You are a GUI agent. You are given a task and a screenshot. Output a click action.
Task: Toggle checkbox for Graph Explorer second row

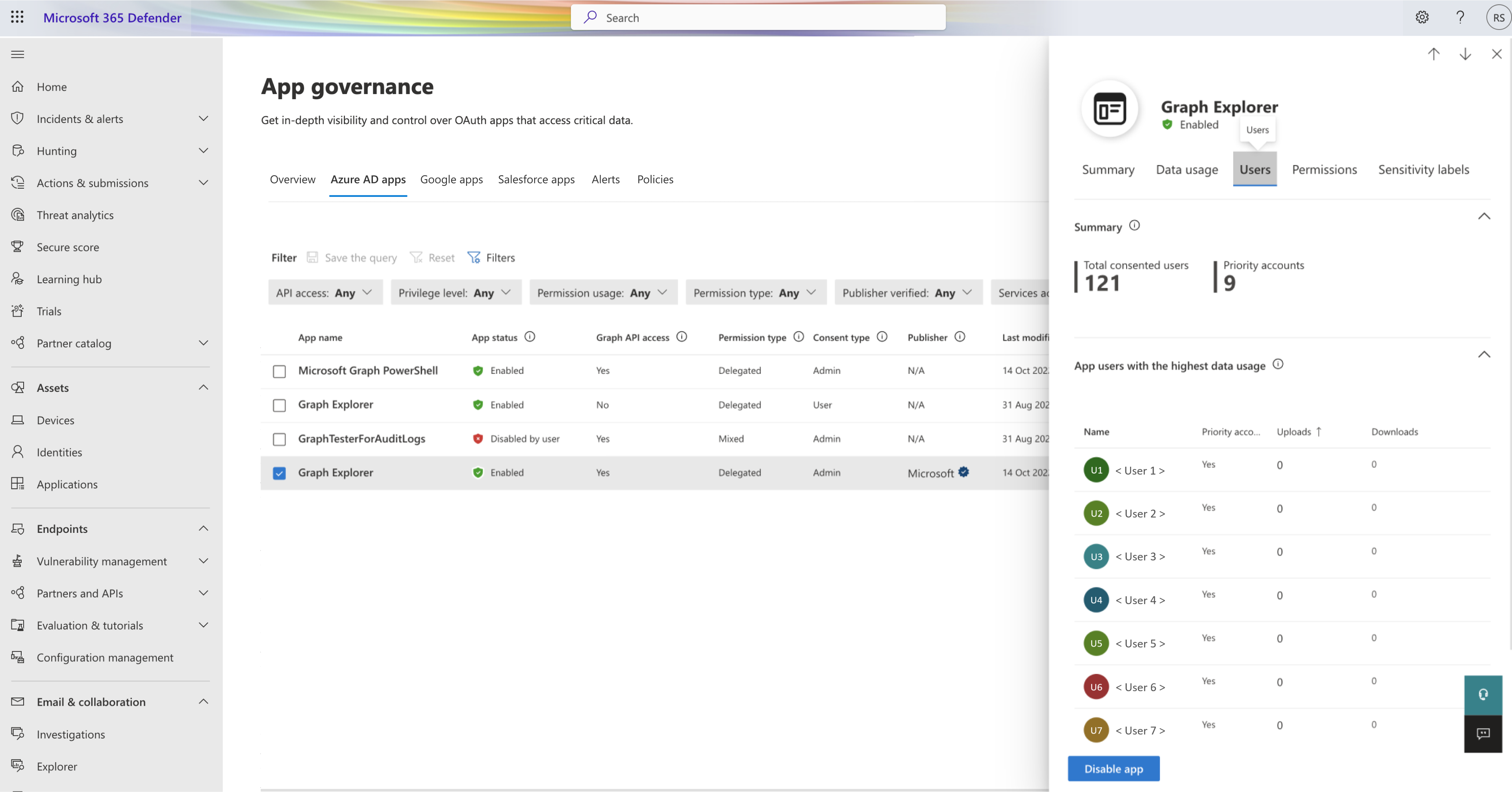coord(279,404)
